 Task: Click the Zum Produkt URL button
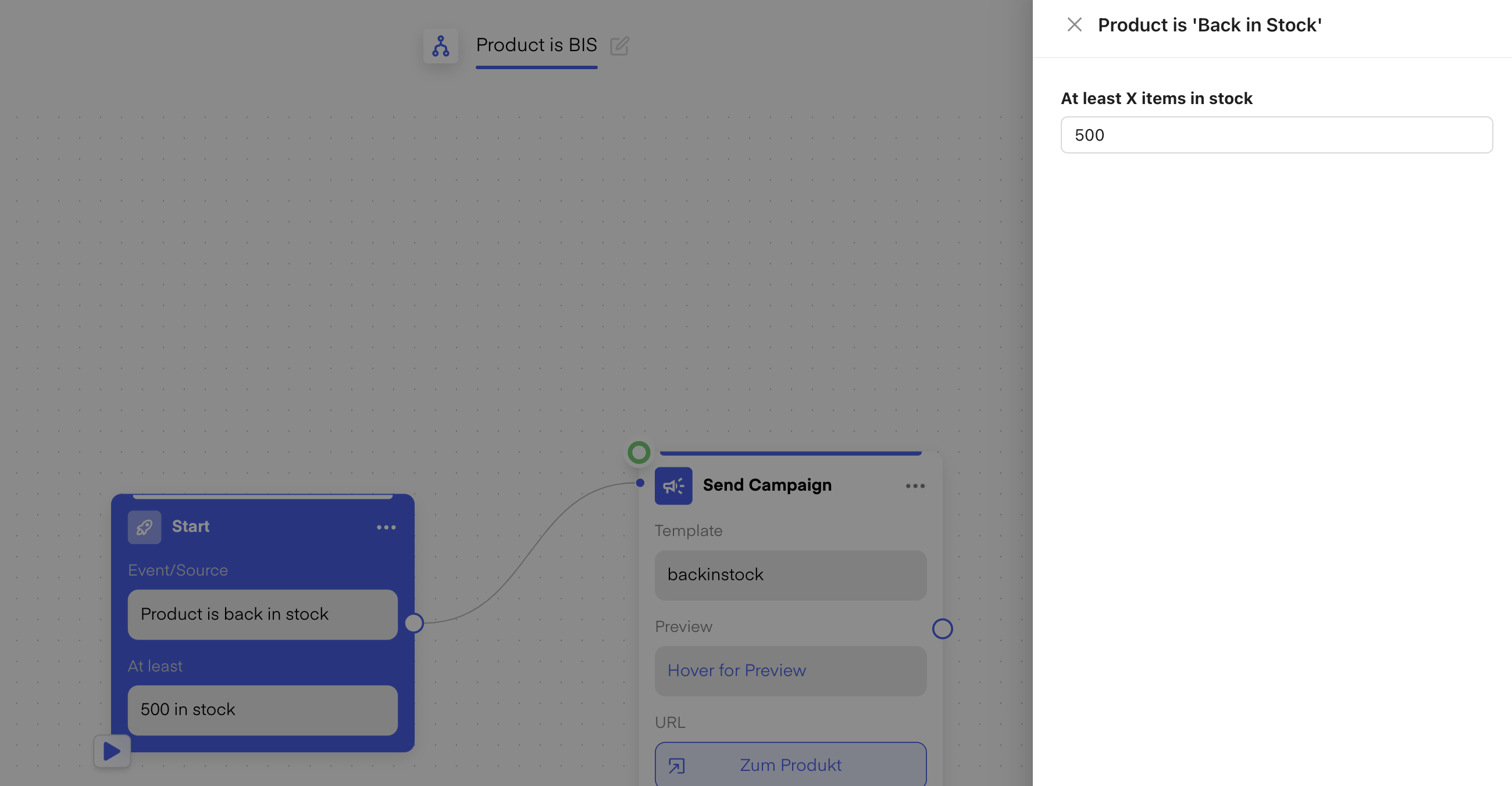[x=790, y=765]
